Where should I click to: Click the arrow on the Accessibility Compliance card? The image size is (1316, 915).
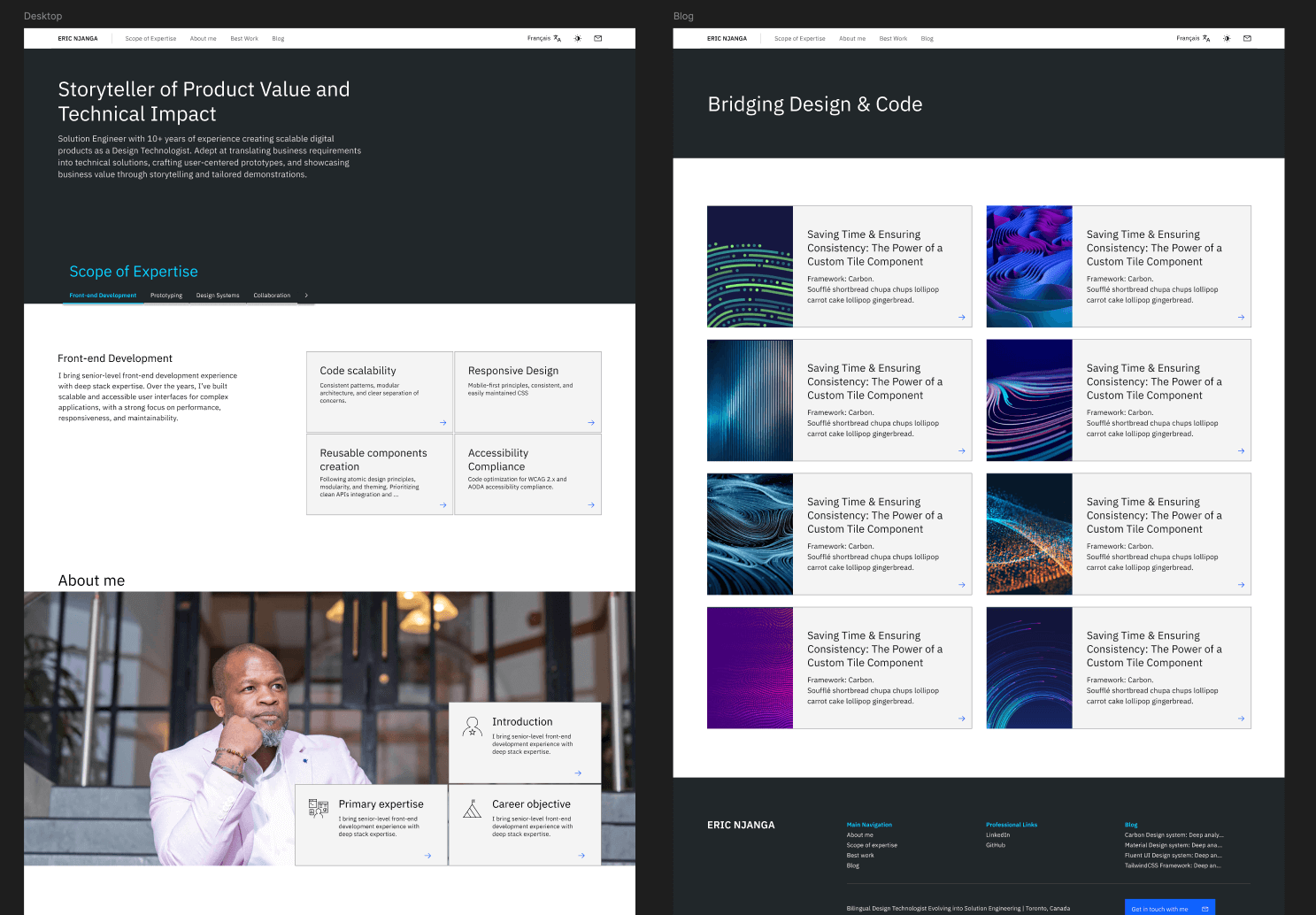coord(589,505)
